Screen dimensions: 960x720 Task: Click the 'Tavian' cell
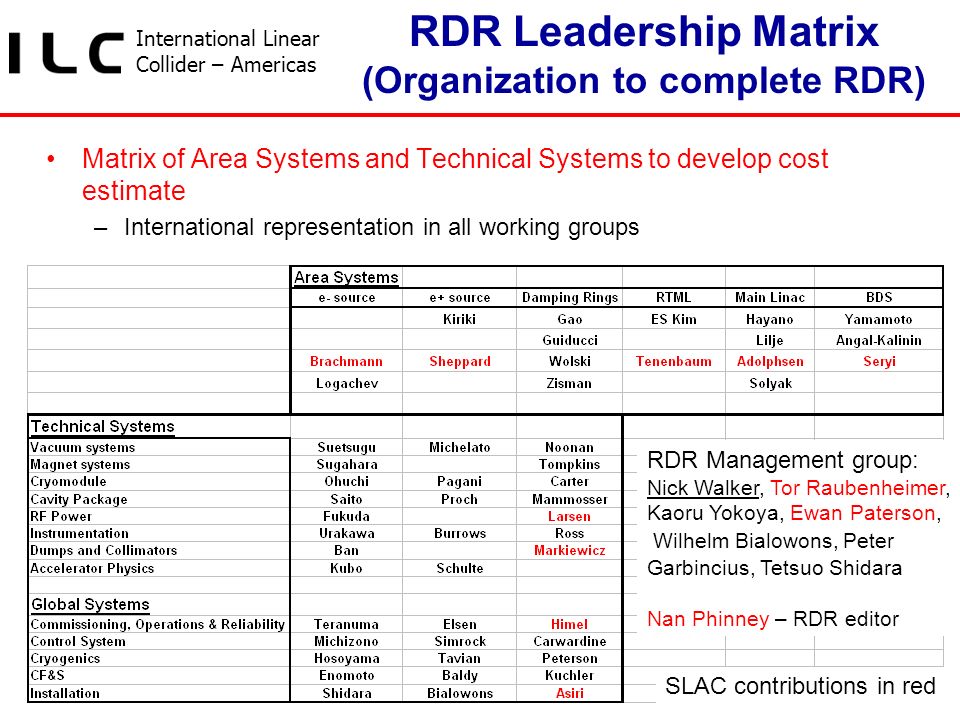[x=459, y=659]
